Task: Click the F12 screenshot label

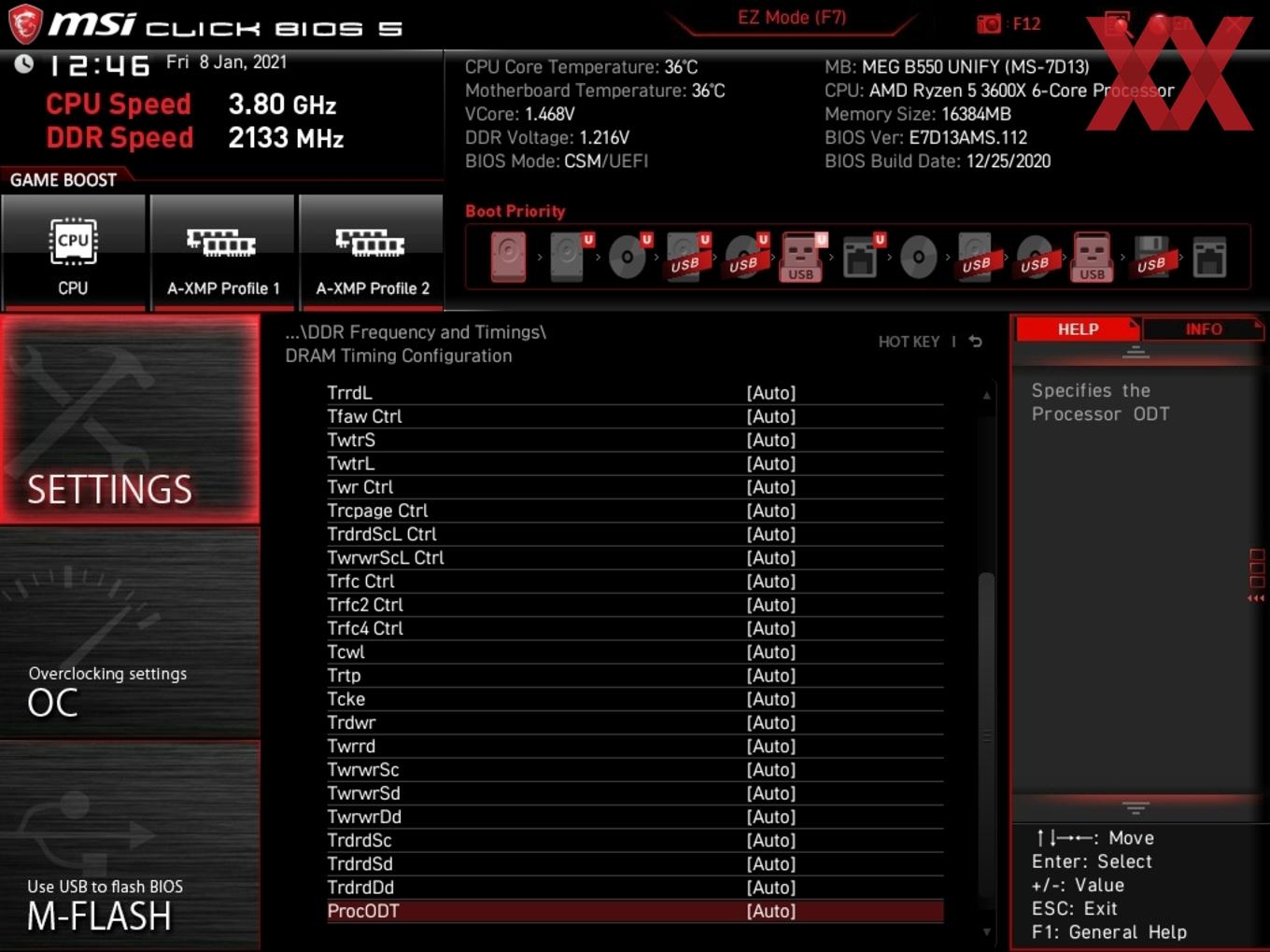Action: [1026, 24]
